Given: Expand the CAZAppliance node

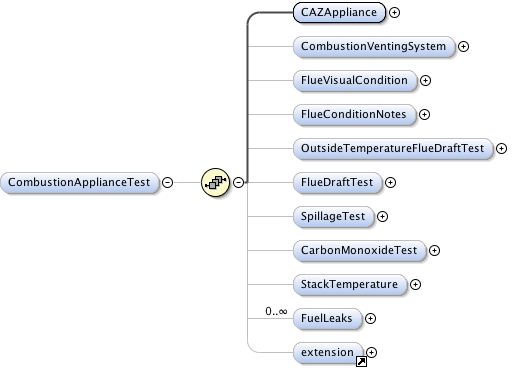Looking at the screenshot, I should [394, 12].
